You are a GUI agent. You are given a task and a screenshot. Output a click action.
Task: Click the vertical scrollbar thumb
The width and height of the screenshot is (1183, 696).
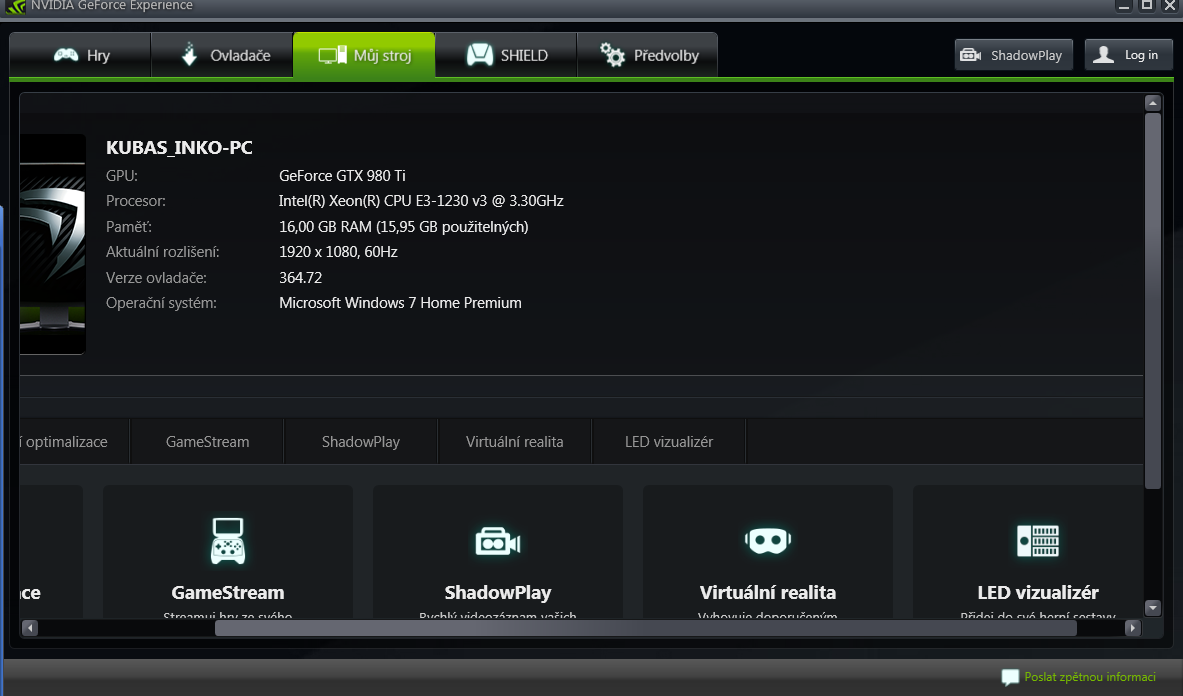coord(1152,301)
